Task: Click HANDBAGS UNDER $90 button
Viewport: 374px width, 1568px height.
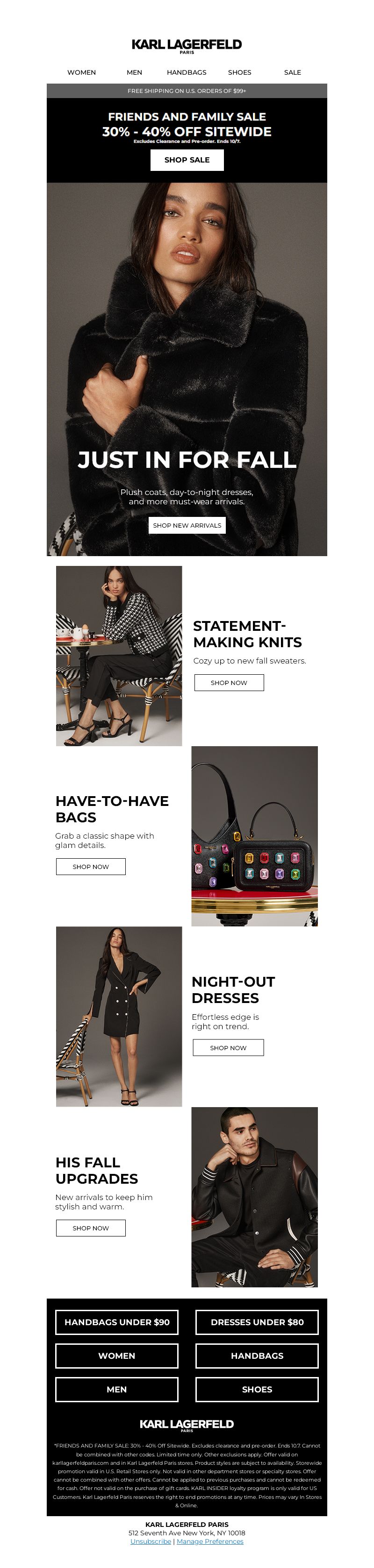Action: click(117, 1322)
